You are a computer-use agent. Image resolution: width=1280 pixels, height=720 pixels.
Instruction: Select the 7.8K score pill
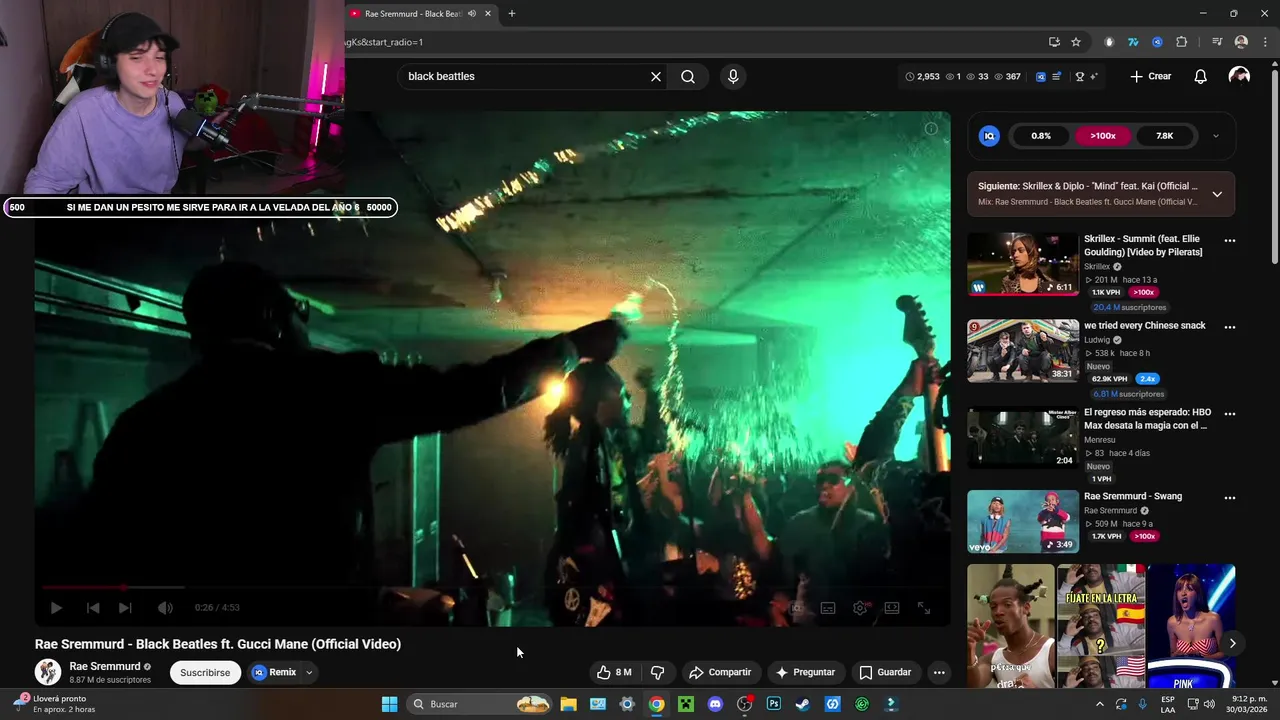1164,136
